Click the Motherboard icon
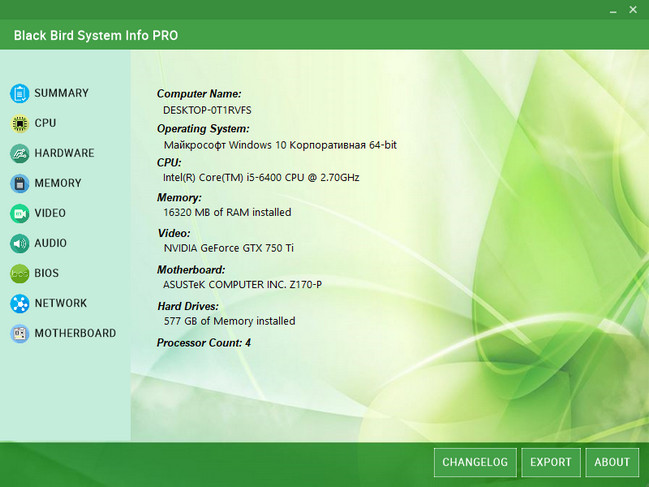 pos(19,333)
